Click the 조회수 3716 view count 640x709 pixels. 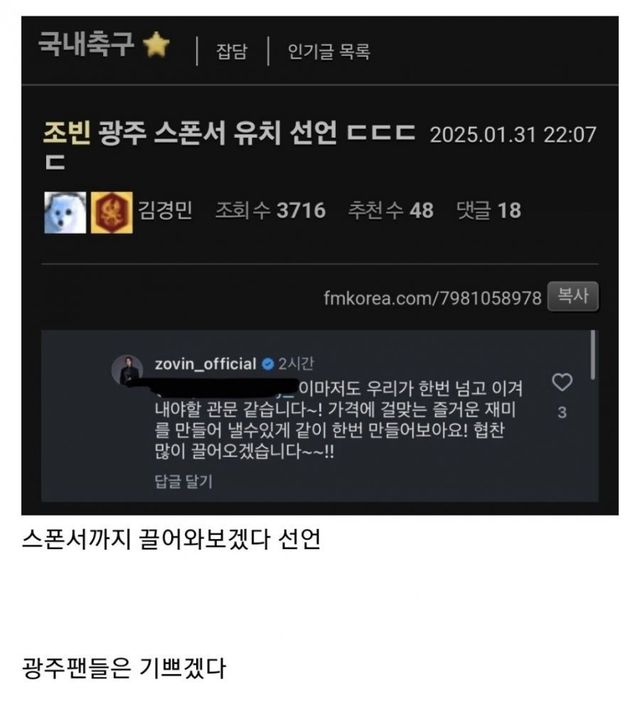[270, 210]
